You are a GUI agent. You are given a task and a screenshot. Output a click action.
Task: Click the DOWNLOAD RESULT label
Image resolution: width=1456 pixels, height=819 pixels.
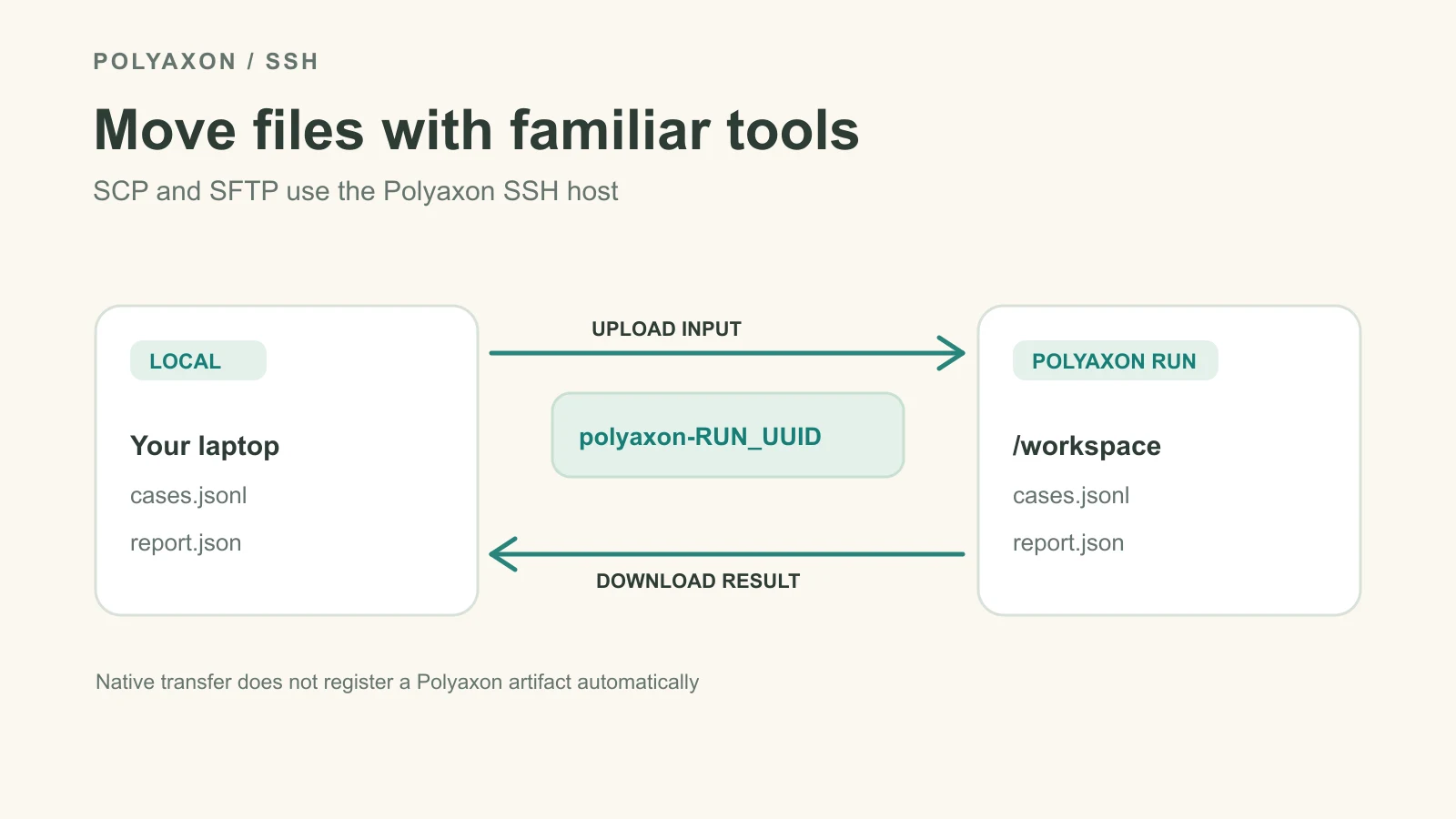click(698, 581)
